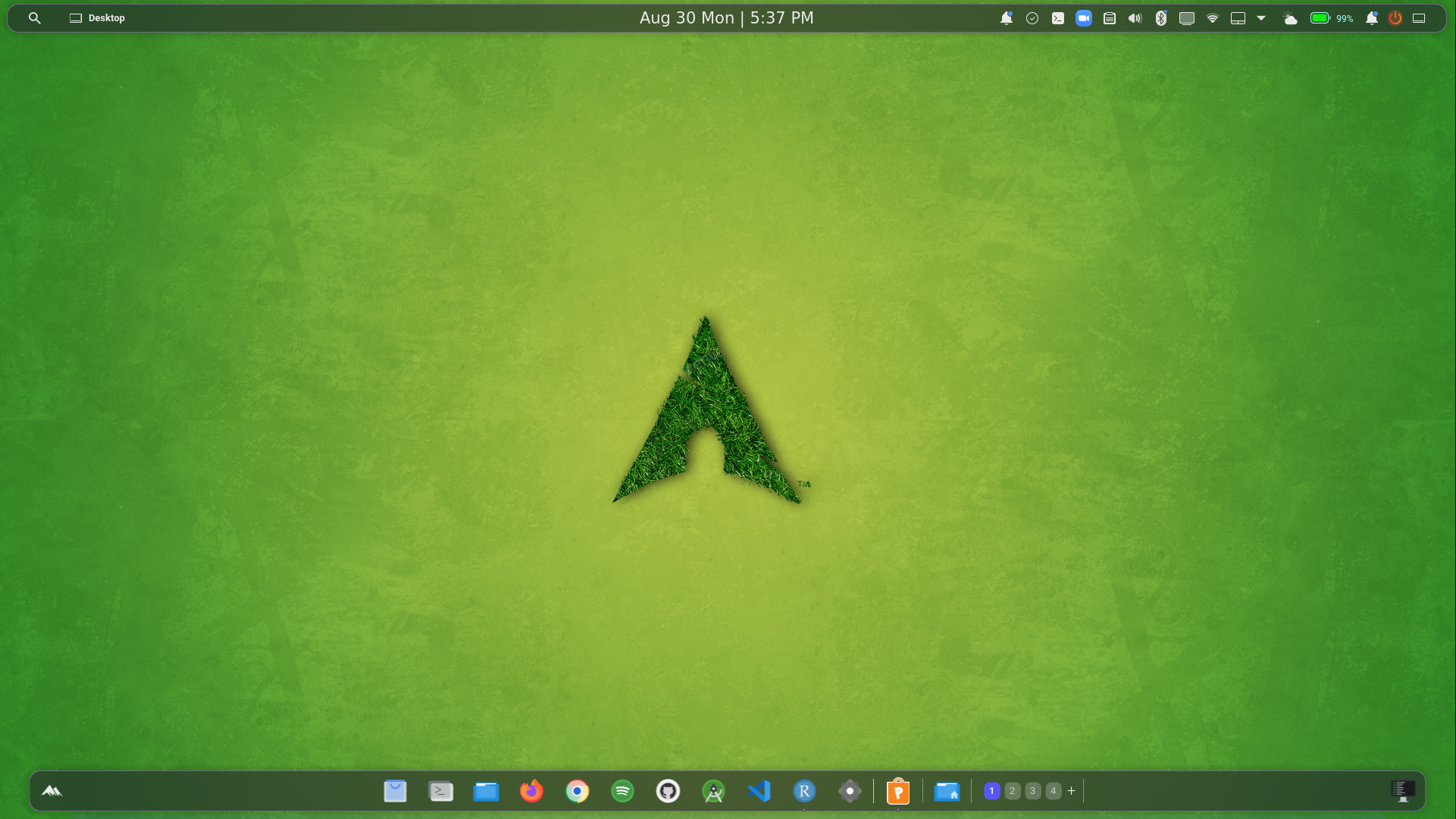This screenshot has height=819, width=1456.
Task: Launch Spotify from the dock
Action: coord(622,791)
